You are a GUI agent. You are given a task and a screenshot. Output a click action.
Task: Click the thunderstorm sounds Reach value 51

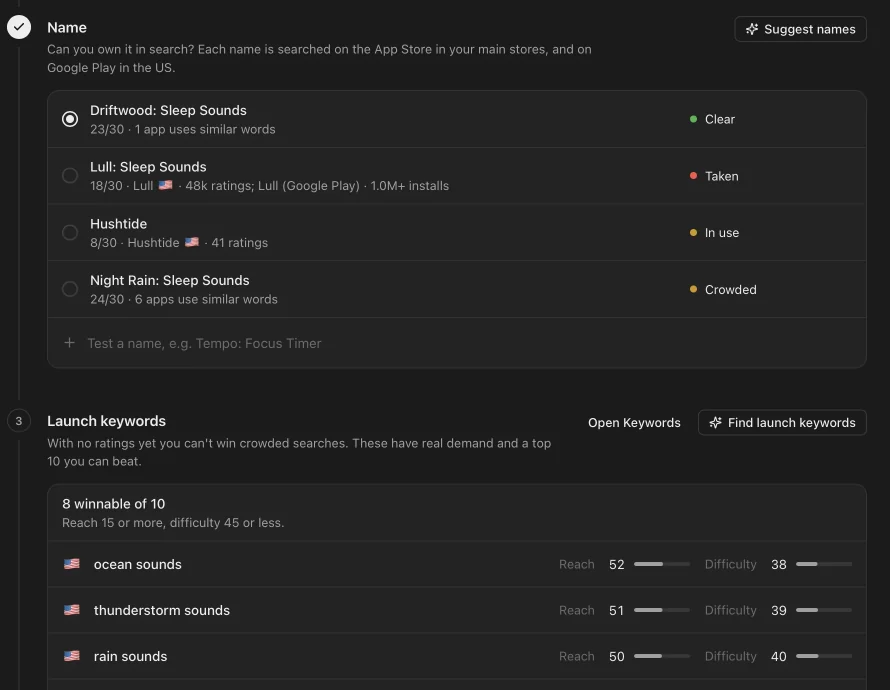pyautogui.click(x=616, y=610)
